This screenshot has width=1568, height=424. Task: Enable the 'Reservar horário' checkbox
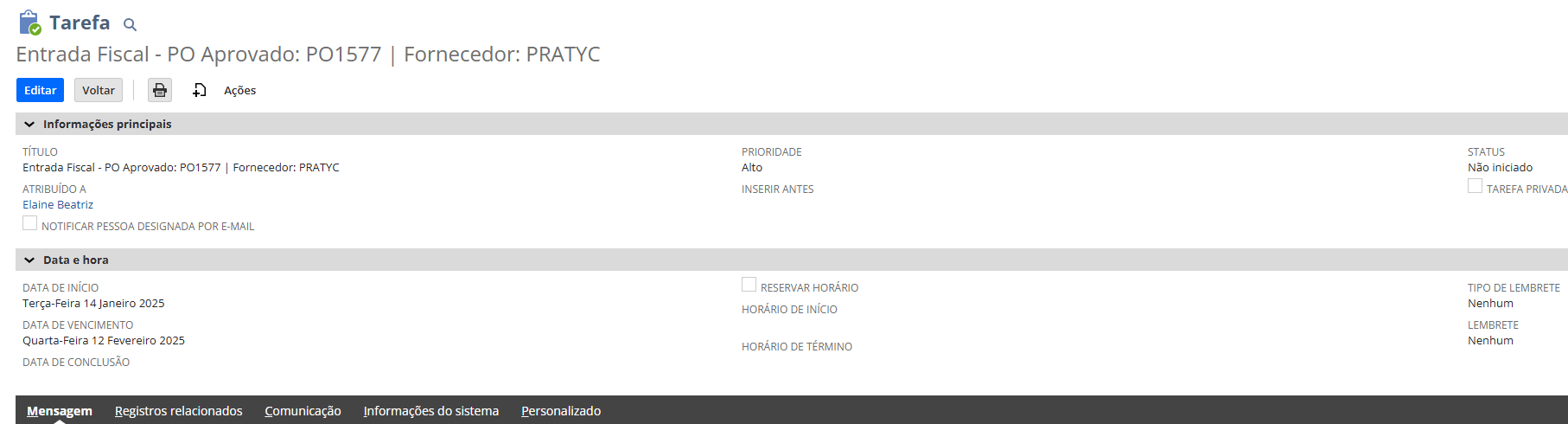[749, 285]
